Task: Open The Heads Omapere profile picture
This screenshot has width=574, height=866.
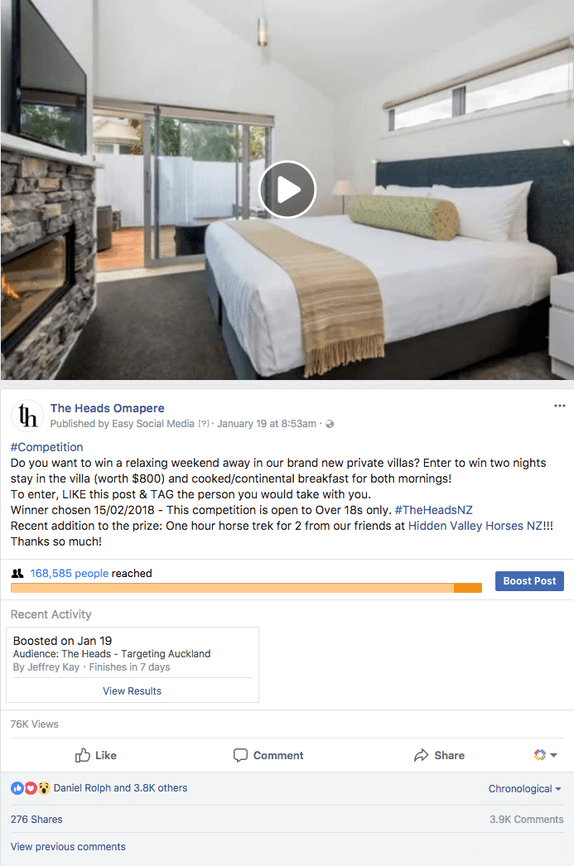Action: (x=27, y=415)
